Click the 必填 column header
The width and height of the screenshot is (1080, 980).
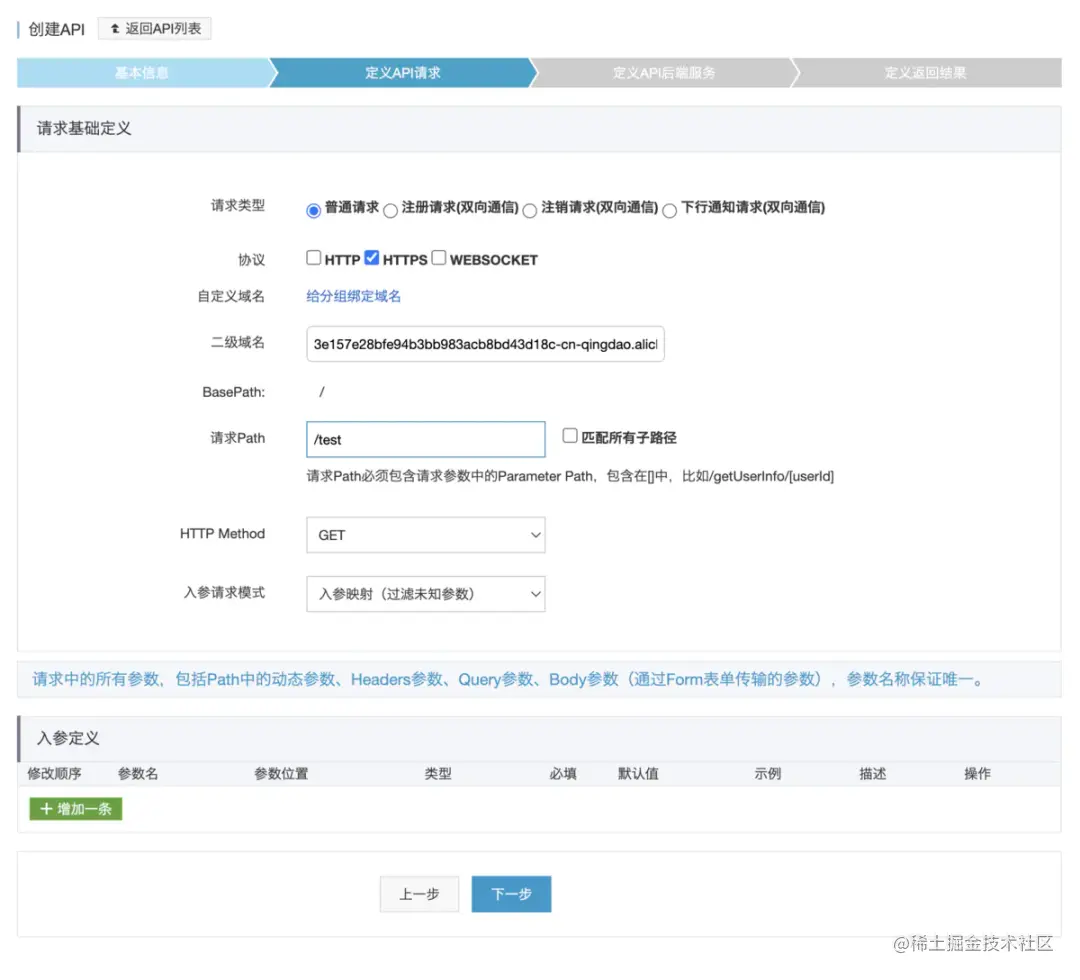coord(563,773)
